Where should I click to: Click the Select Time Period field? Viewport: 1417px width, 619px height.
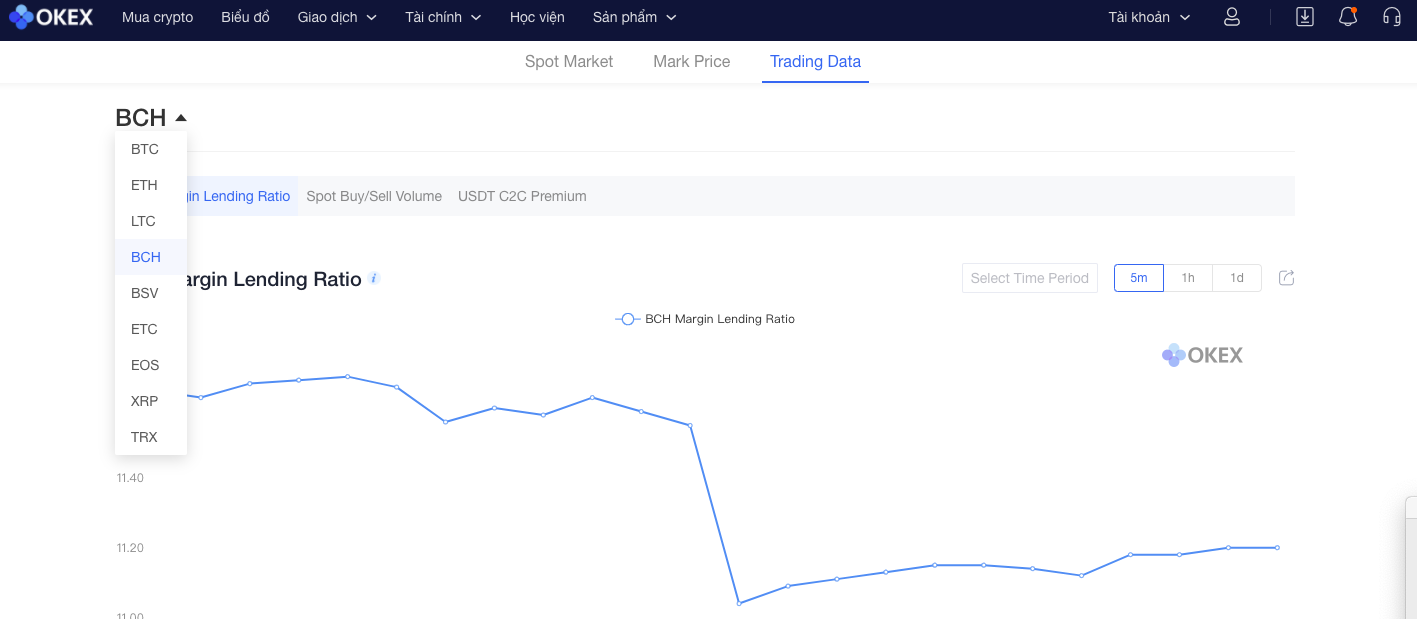click(x=1030, y=278)
